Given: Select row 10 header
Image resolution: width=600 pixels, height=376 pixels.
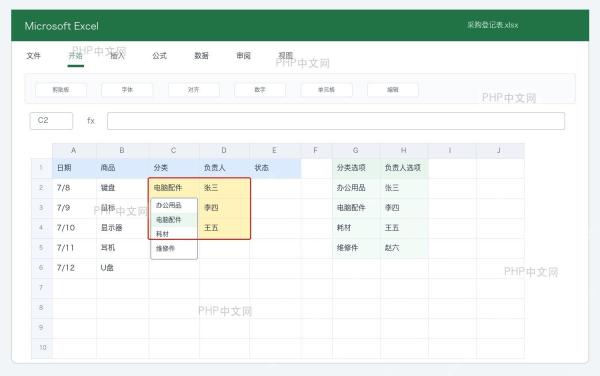Looking at the screenshot, I should point(42,348).
